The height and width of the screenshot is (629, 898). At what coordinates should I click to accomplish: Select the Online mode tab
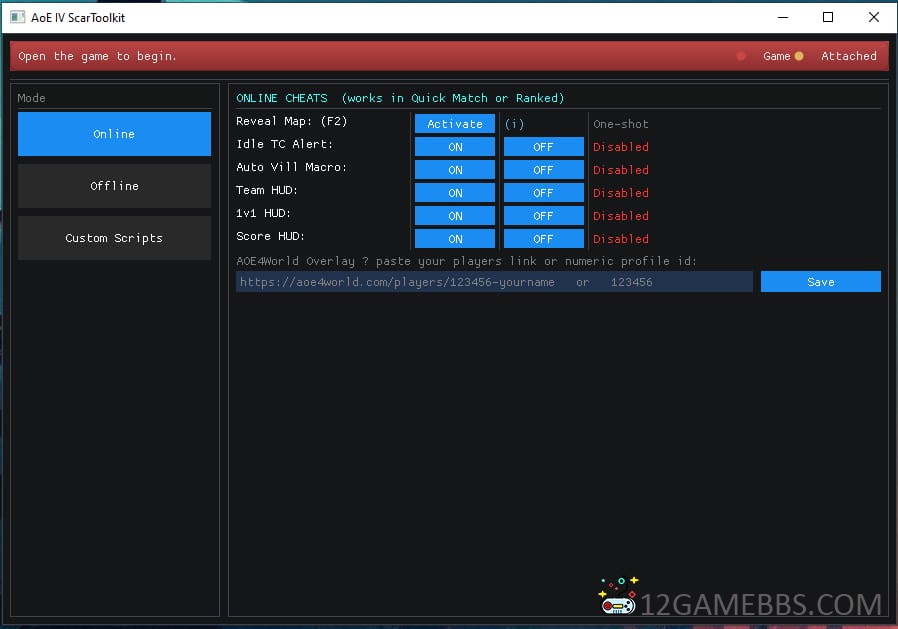click(x=114, y=134)
